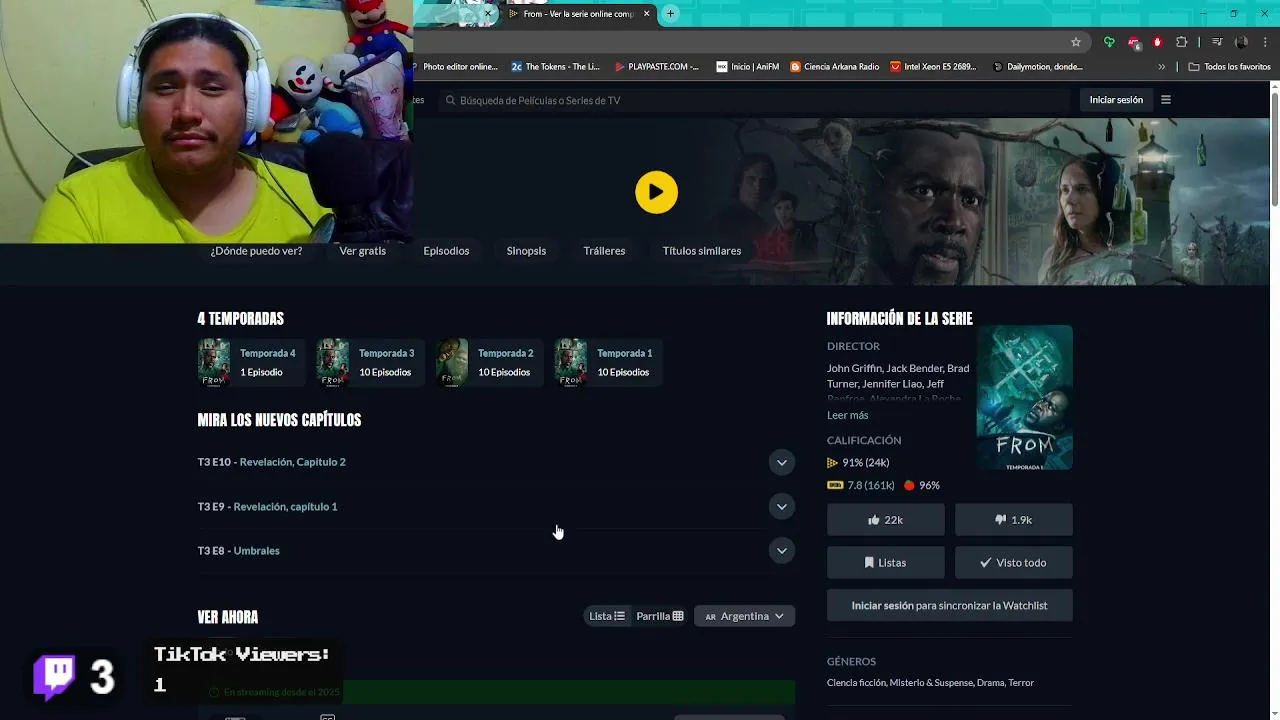Open the Dailymotion bookmark

pos(1037,67)
